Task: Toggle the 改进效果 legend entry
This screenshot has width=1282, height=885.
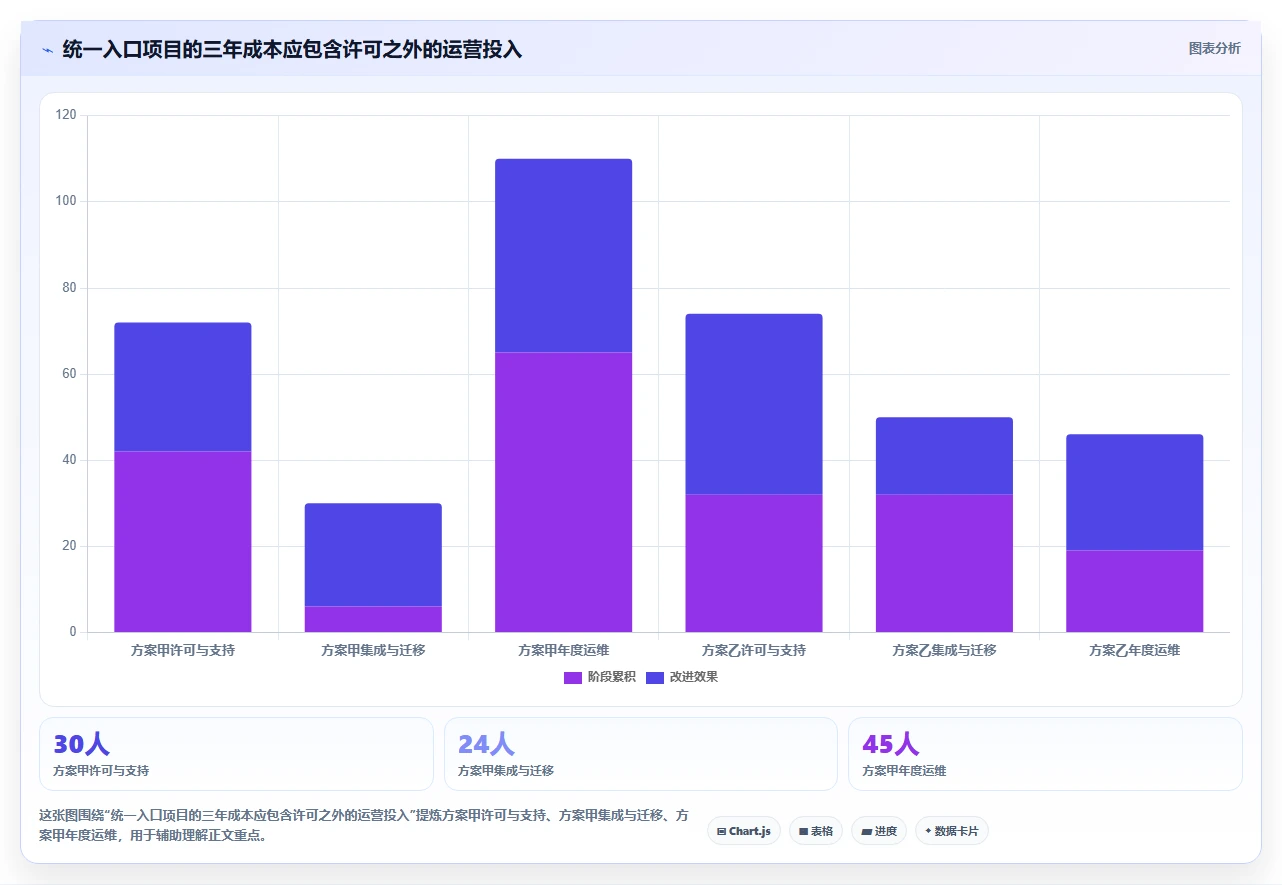Action: pyautogui.click(x=682, y=677)
